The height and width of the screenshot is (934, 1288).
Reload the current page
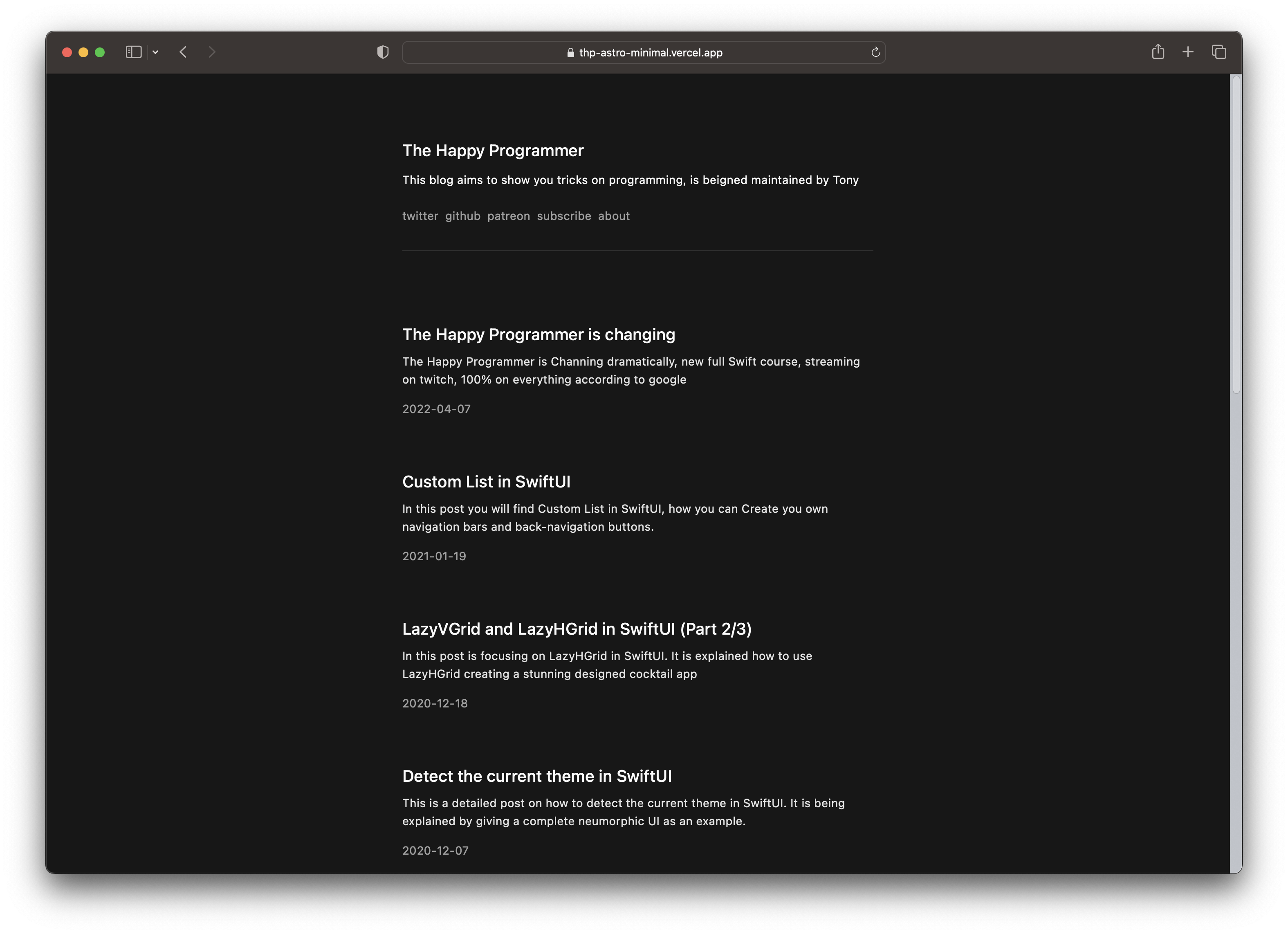point(875,52)
